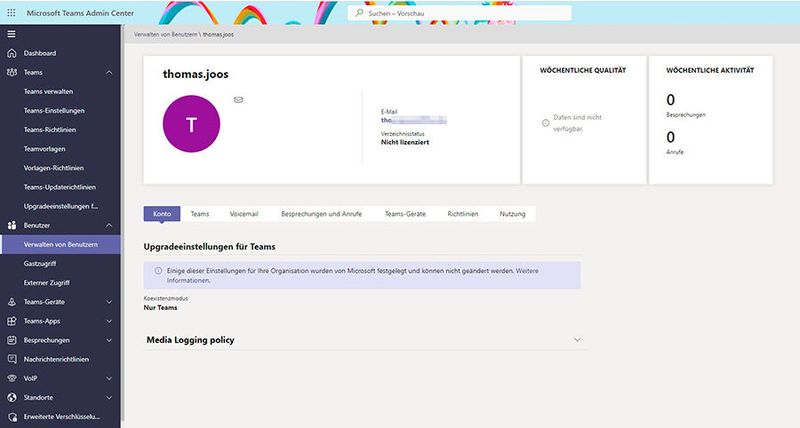Viewport: 800px width, 428px height.
Task: Click the Teams-Apps icon in sidebar
Action: click(x=12, y=321)
